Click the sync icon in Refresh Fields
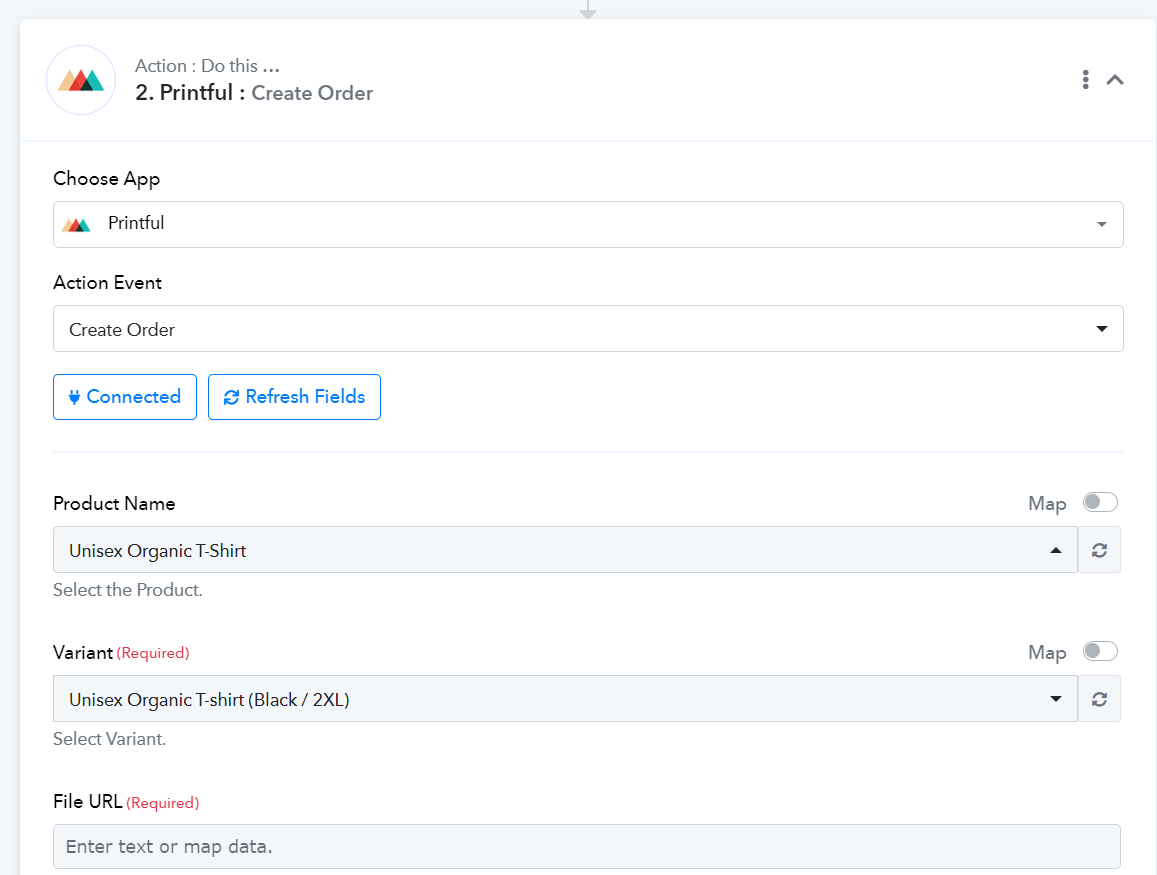The height and width of the screenshot is (875, 1157). coord(231,397)
